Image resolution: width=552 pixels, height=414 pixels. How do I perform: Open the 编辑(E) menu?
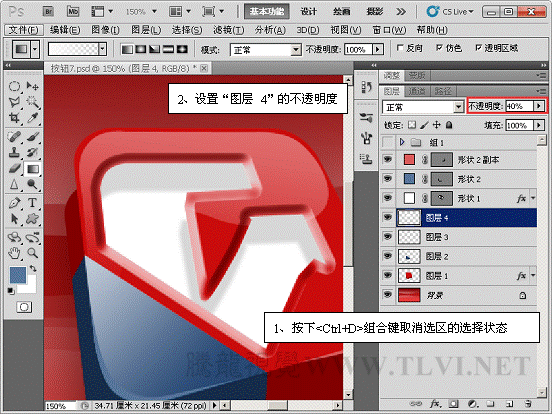[x=65, y=30]
